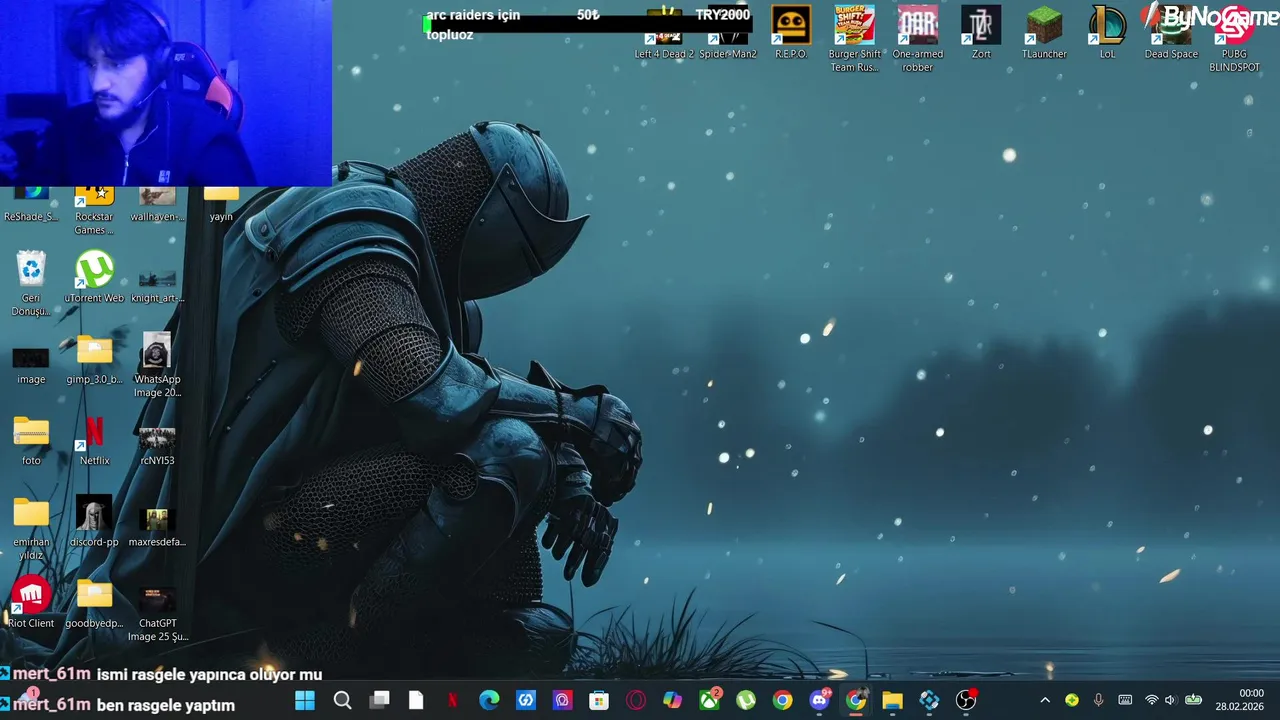The width and height of the screenshot is (1280, 720).
Task: Open Task View in taskbar
Action: [379, 700]
